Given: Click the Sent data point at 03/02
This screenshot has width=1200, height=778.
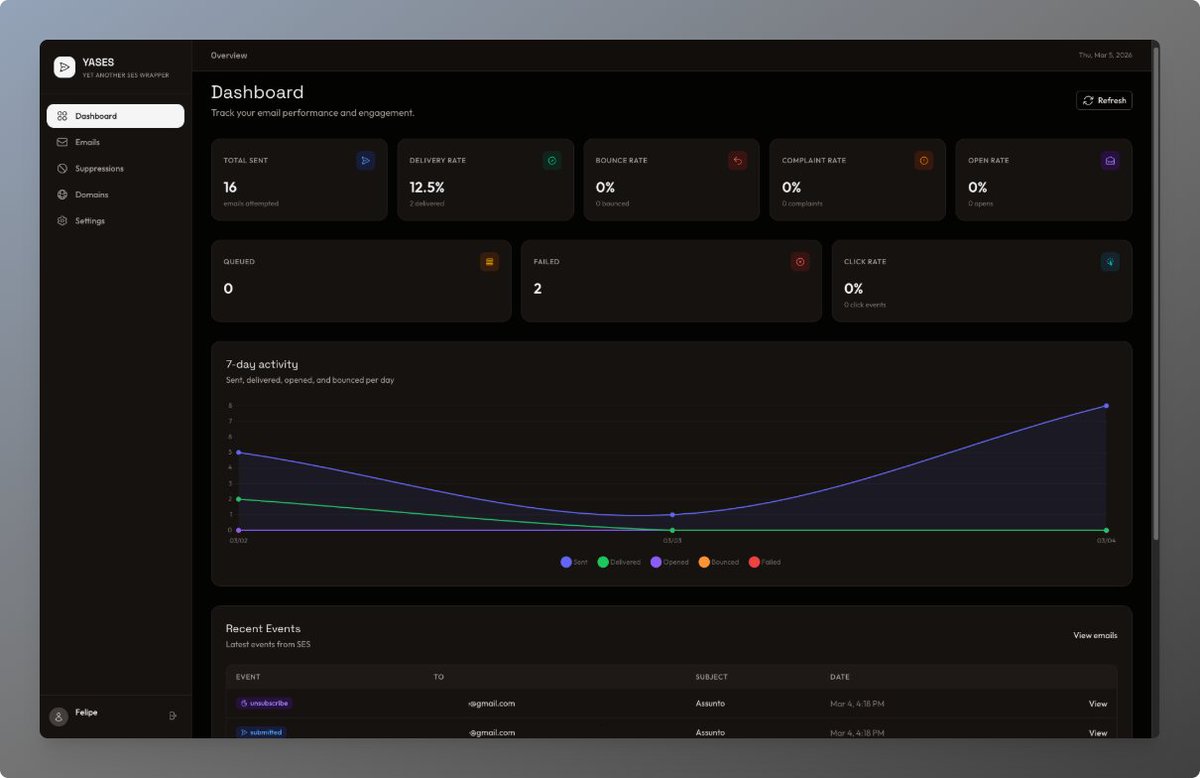Looking at the screenshot, I should (238, 452).
